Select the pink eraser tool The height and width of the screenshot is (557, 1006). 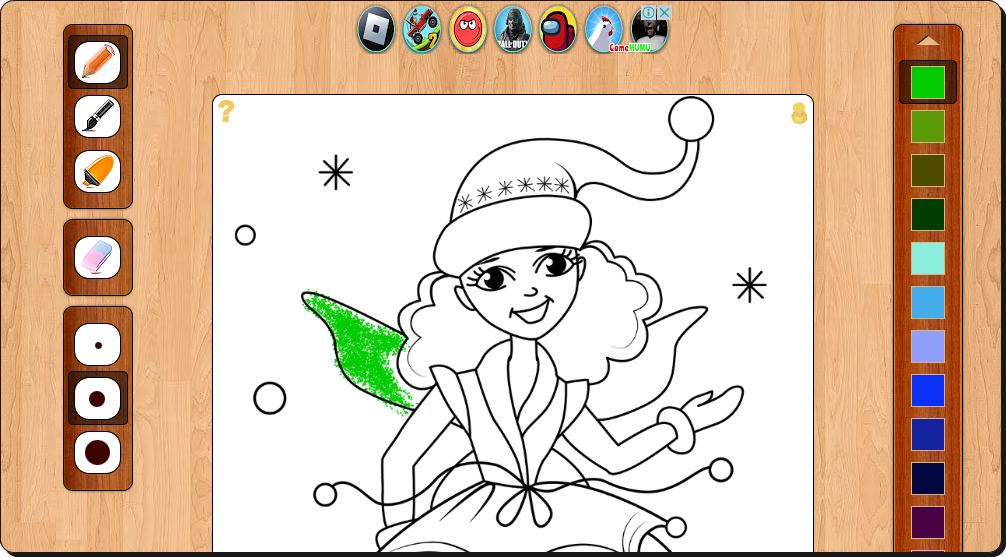(x=98, y=257)
